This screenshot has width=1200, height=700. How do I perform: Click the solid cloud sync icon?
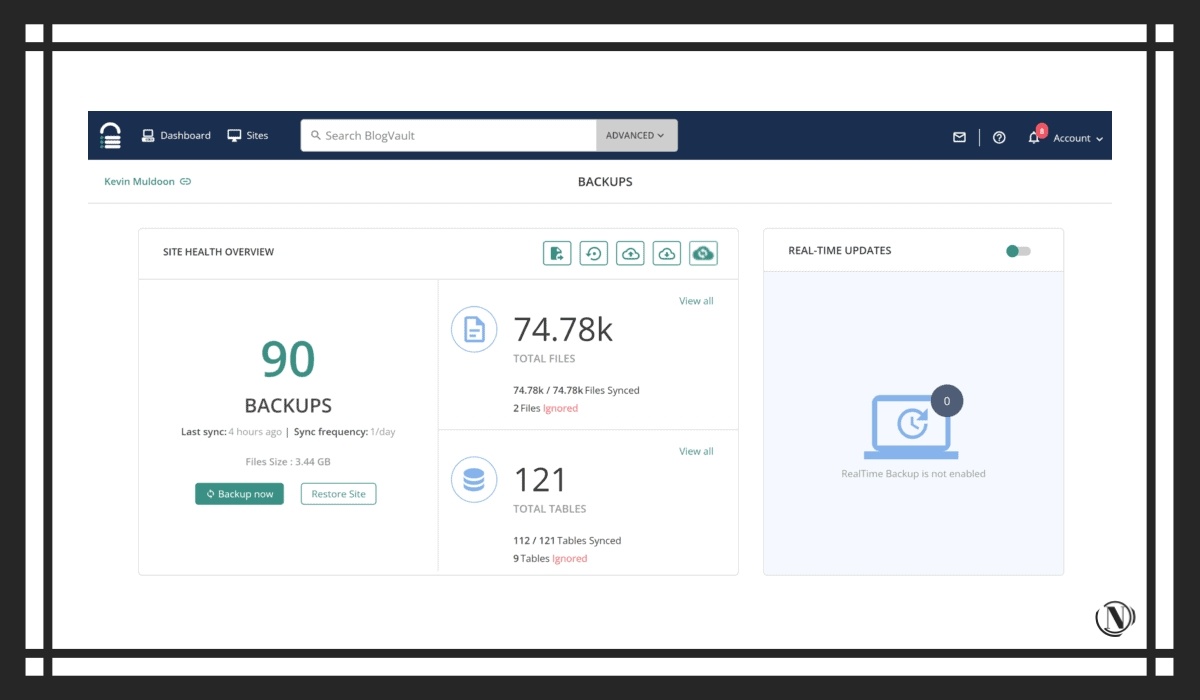coord(703,253)
